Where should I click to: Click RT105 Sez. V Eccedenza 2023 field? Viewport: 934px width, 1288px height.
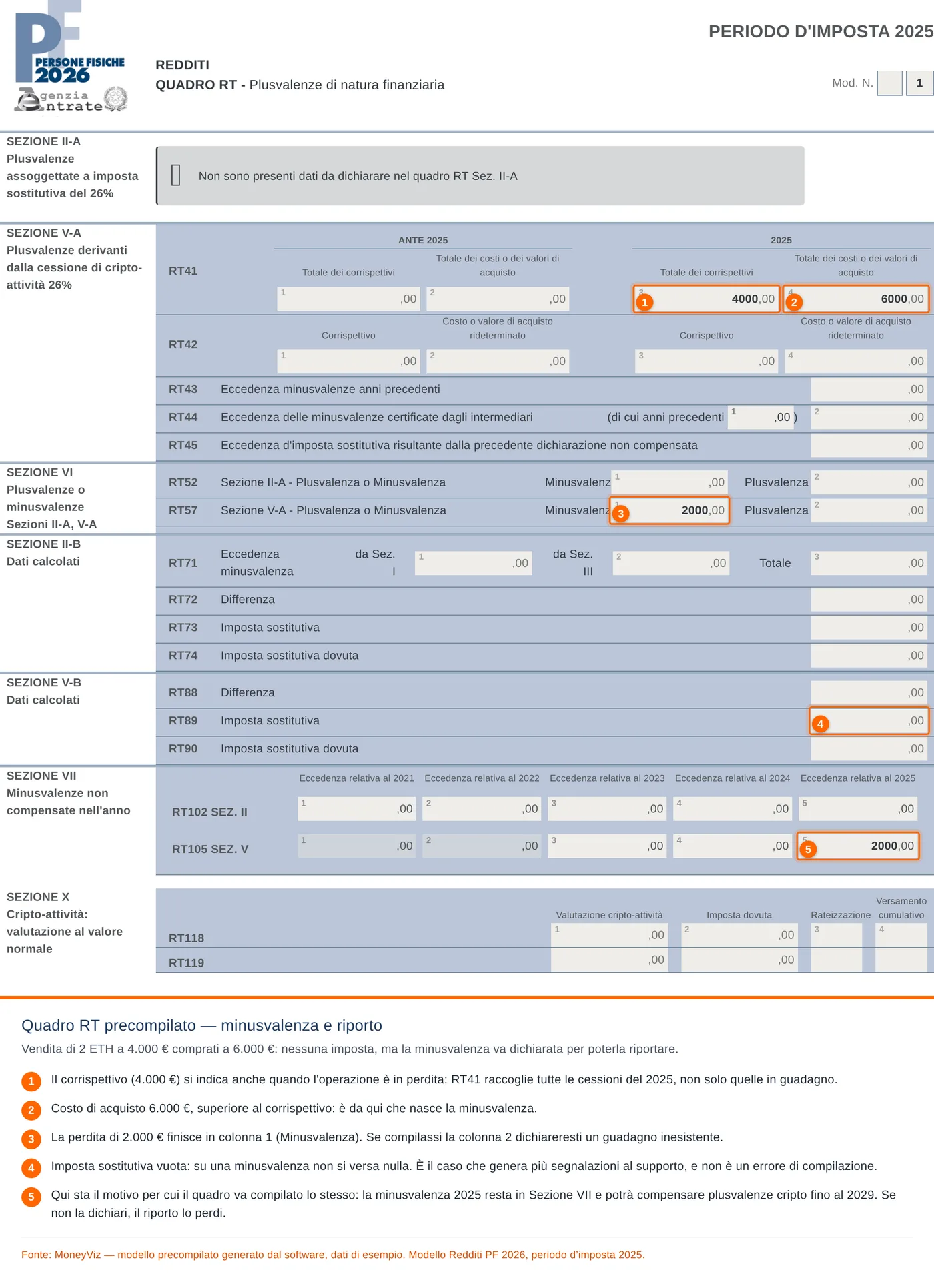coord(608,846)
